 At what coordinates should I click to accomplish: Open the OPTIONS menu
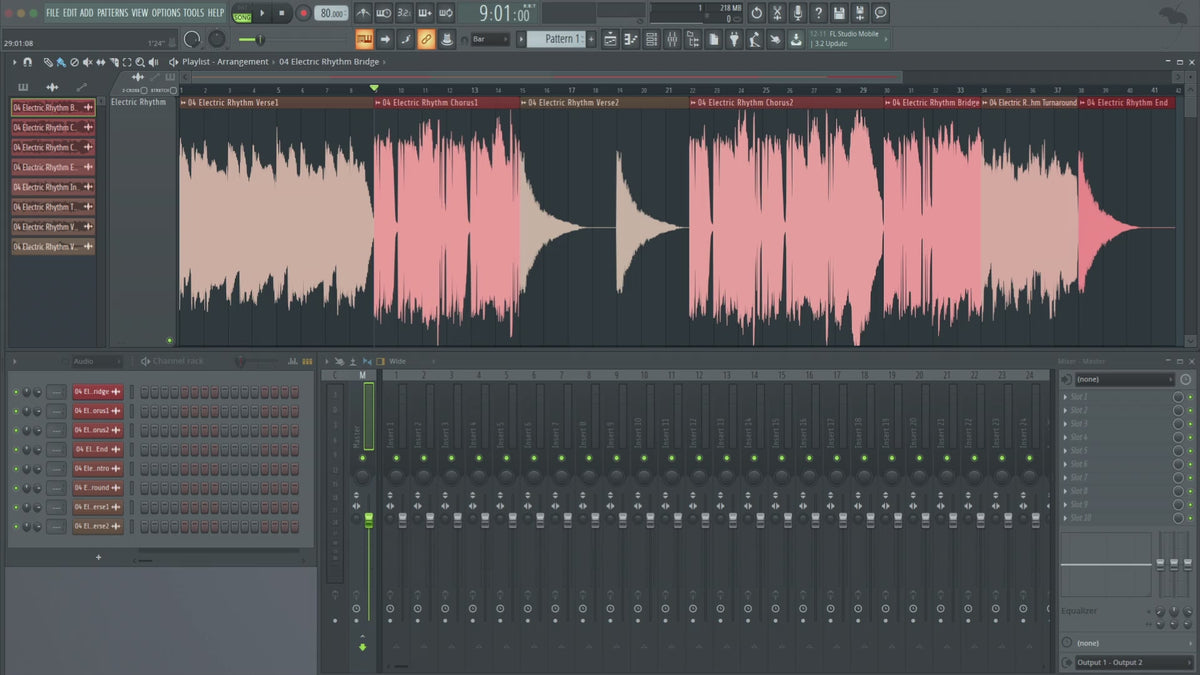pyautogui.click(x=165, y=12)
